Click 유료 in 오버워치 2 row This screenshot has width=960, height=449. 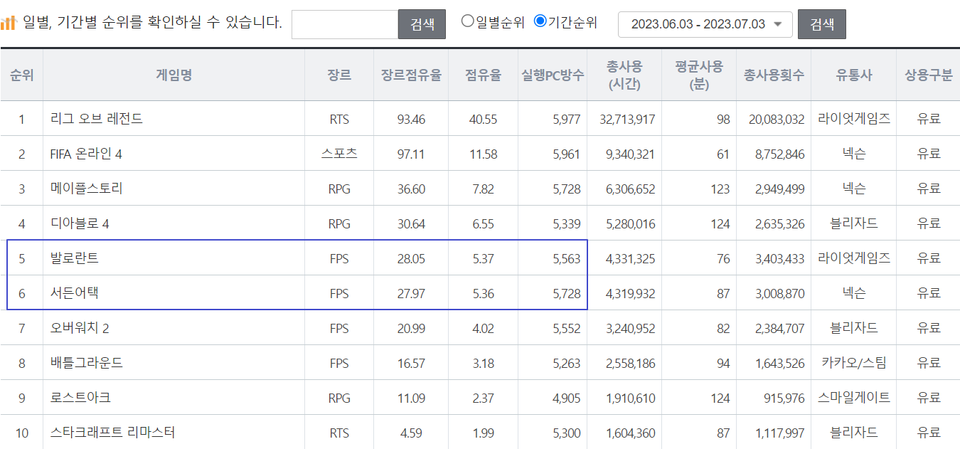928,328
